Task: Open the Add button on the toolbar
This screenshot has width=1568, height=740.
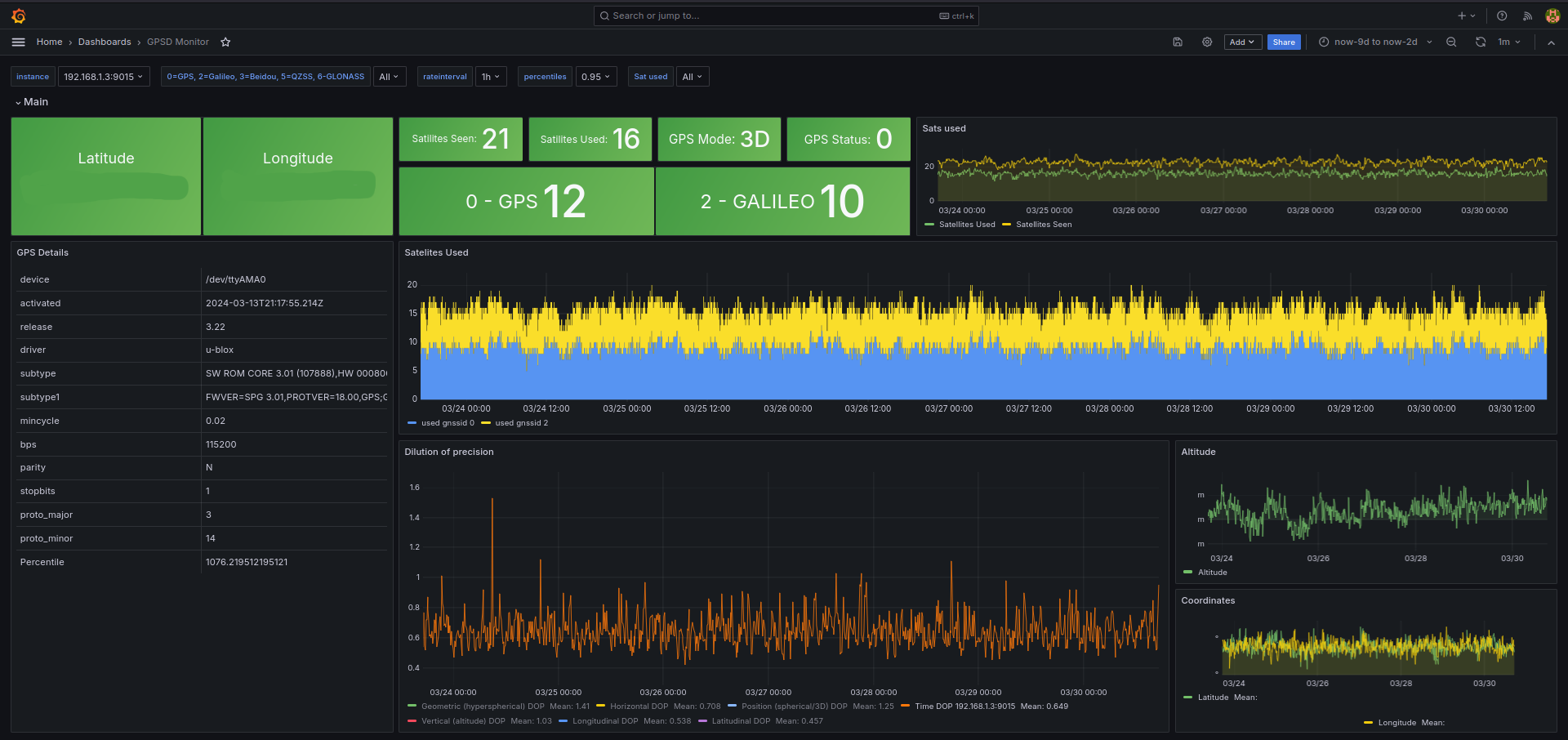Action: point(1242,42)
